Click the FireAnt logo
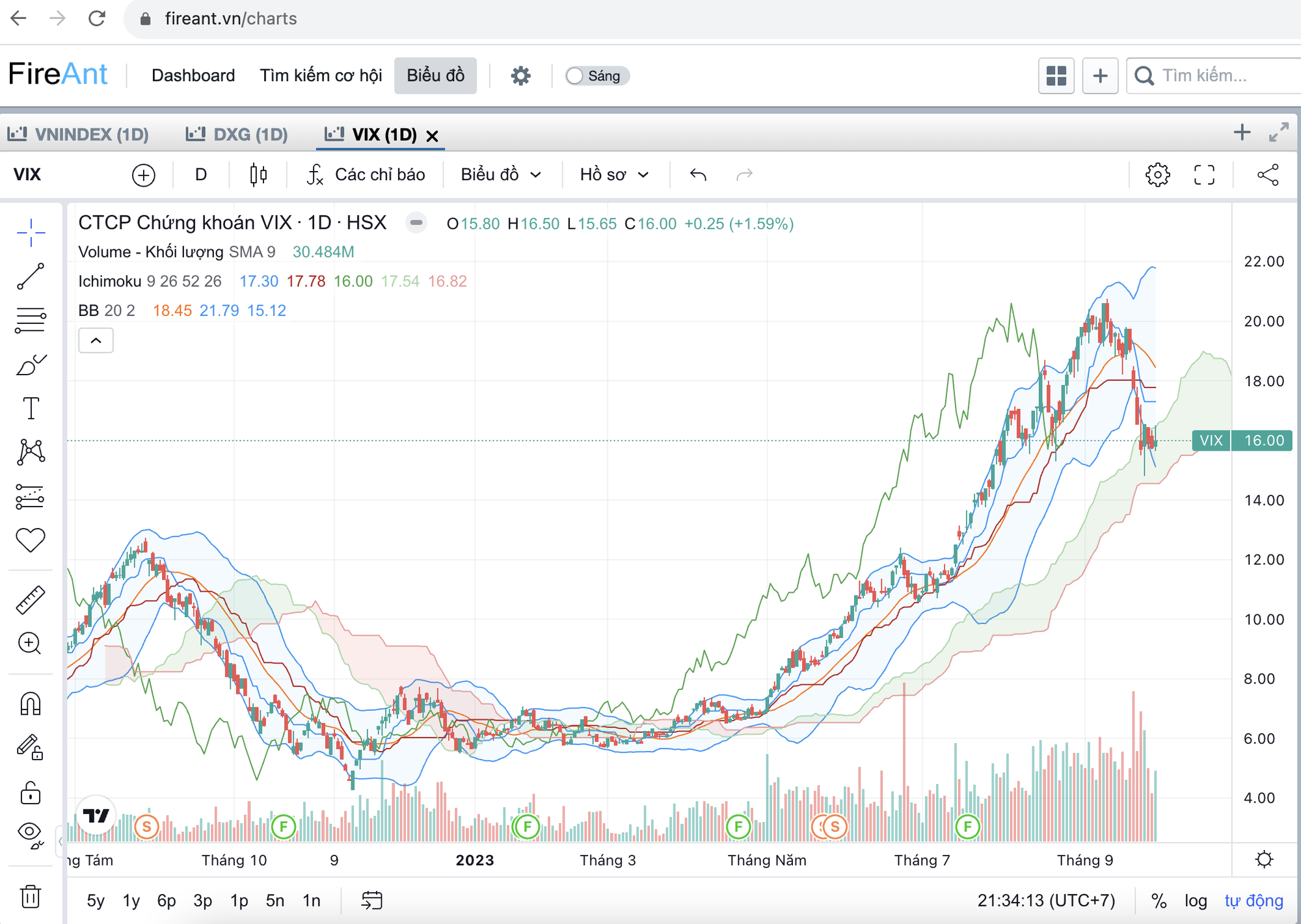Image resolution: width=1301 pixels, height=924 pixels. [x=57, y=74]
